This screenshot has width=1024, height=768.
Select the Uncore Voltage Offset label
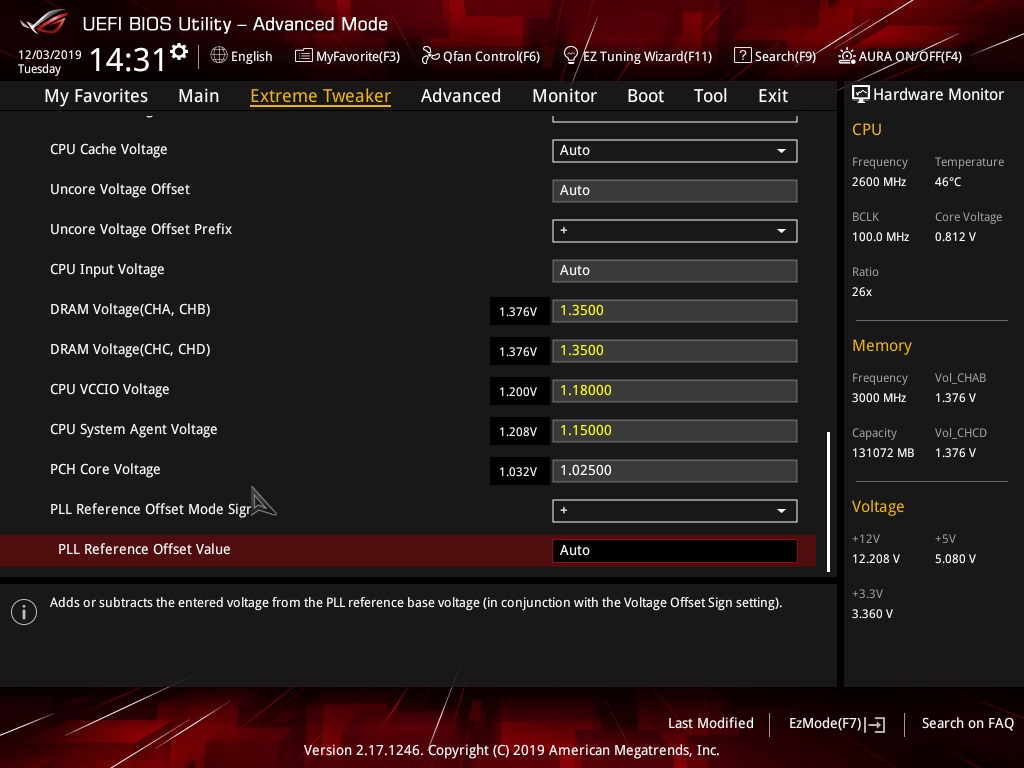point(120,189)
